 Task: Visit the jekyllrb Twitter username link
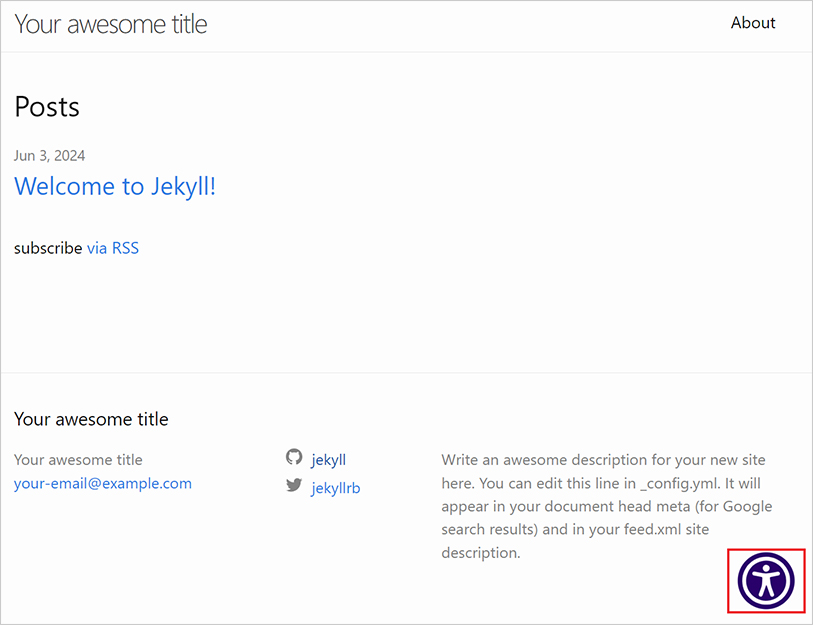click(x=336, y=488)
